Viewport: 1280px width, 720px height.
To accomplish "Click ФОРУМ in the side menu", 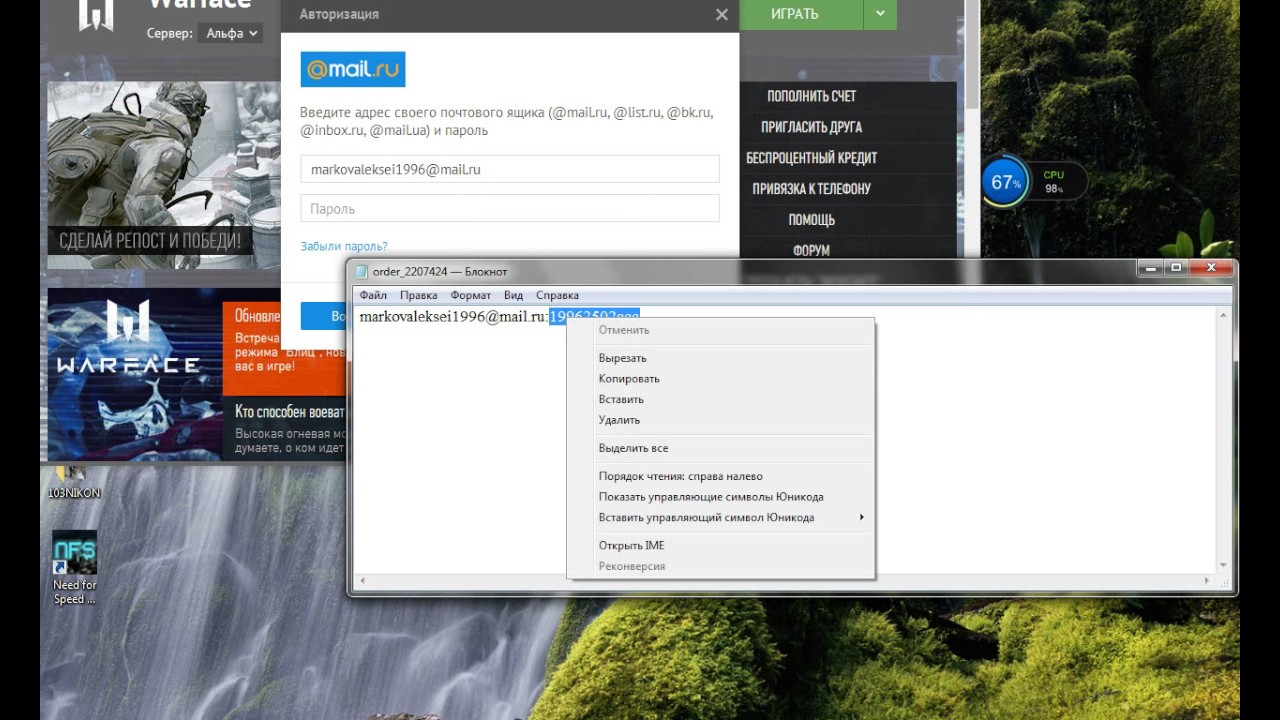I will point(811,250).
